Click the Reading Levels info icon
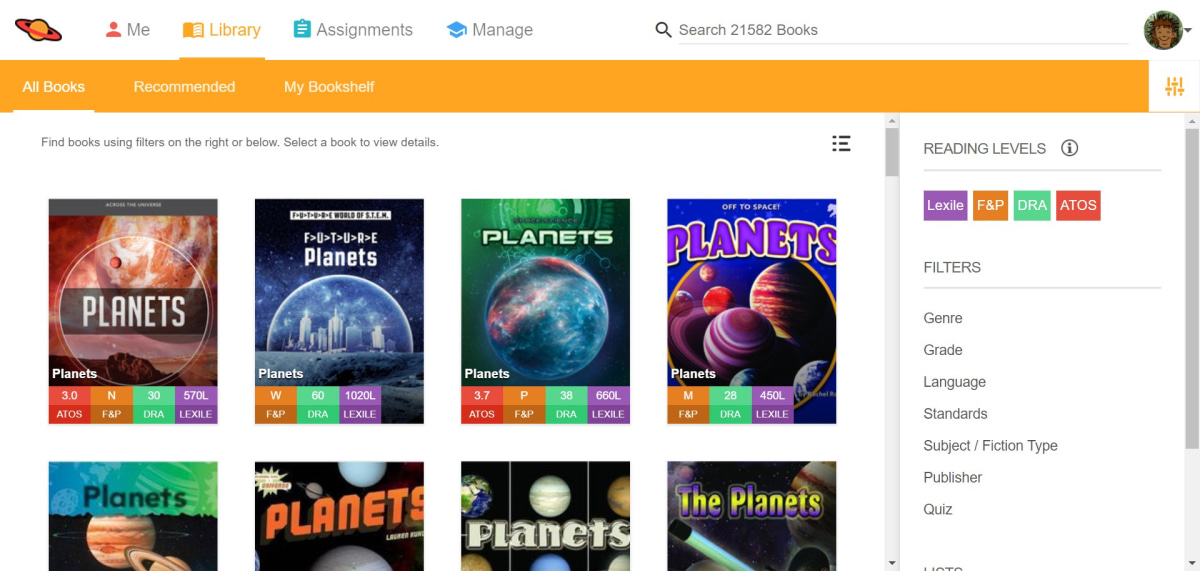This screenshot has height=571, width=1200. tap(1069, 148)
